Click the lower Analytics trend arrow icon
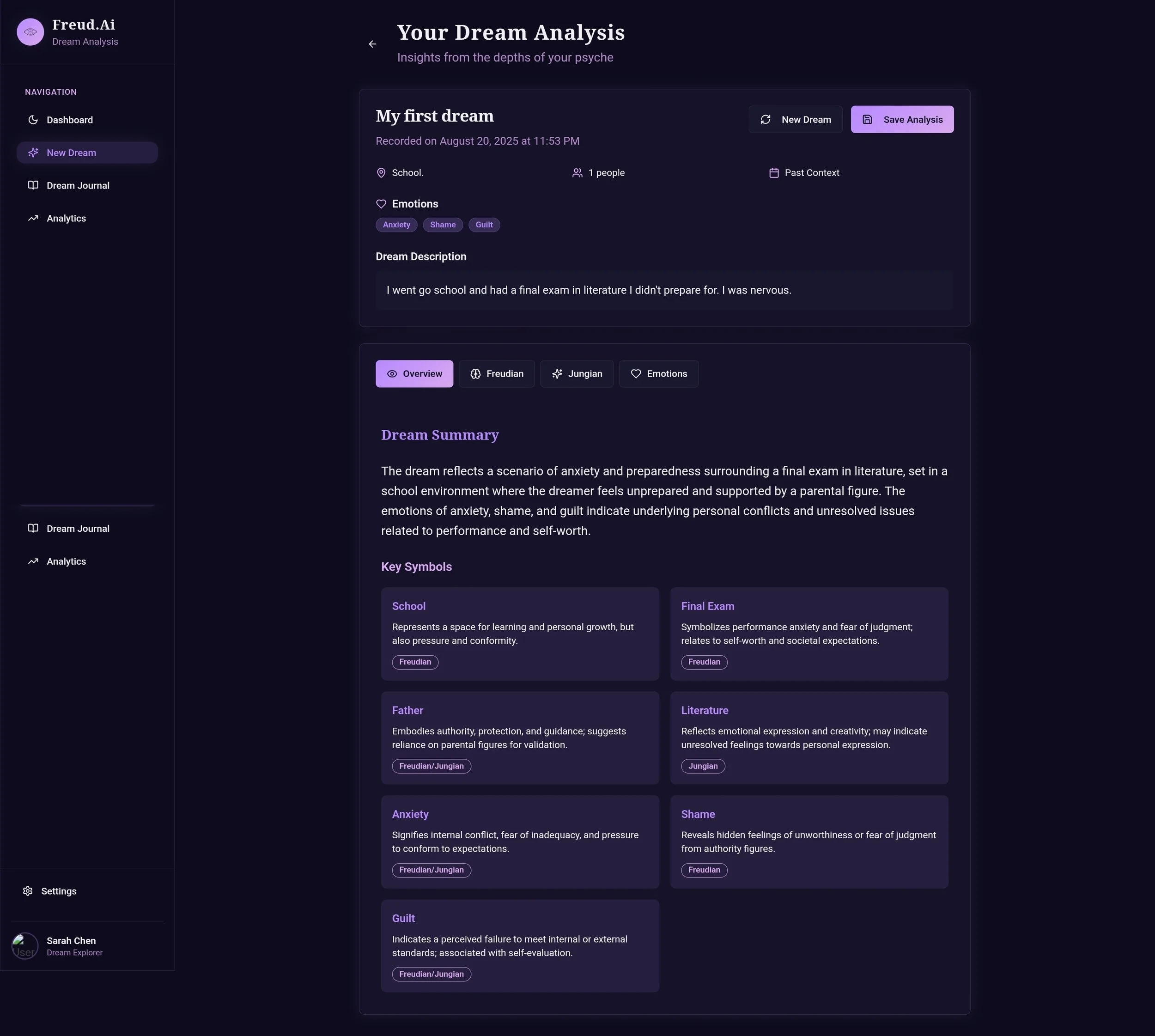 [33, 561]
